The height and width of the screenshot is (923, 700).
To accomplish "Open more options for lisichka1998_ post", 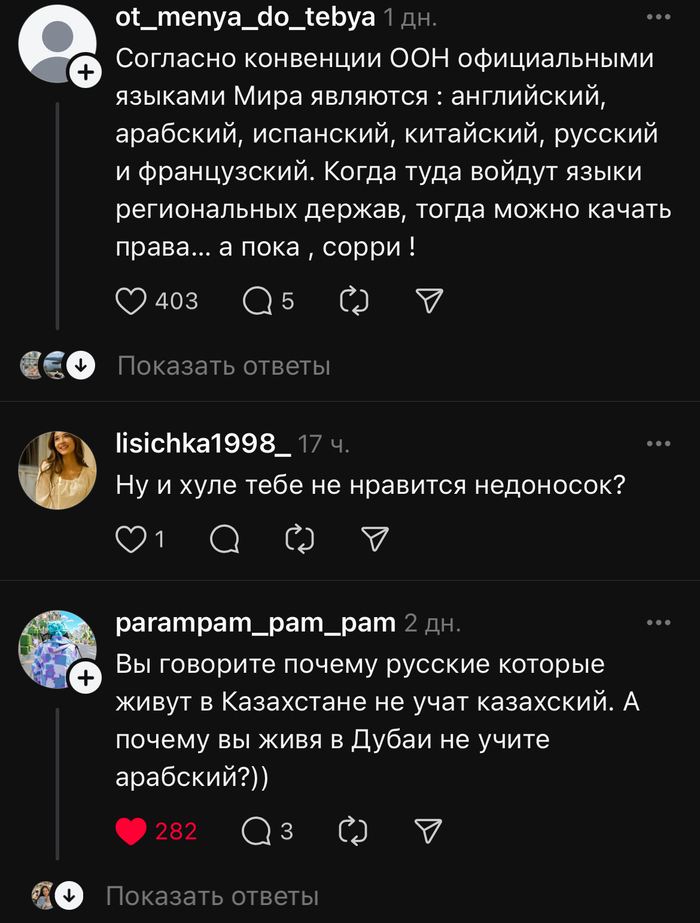I will (x=658, y=443).
